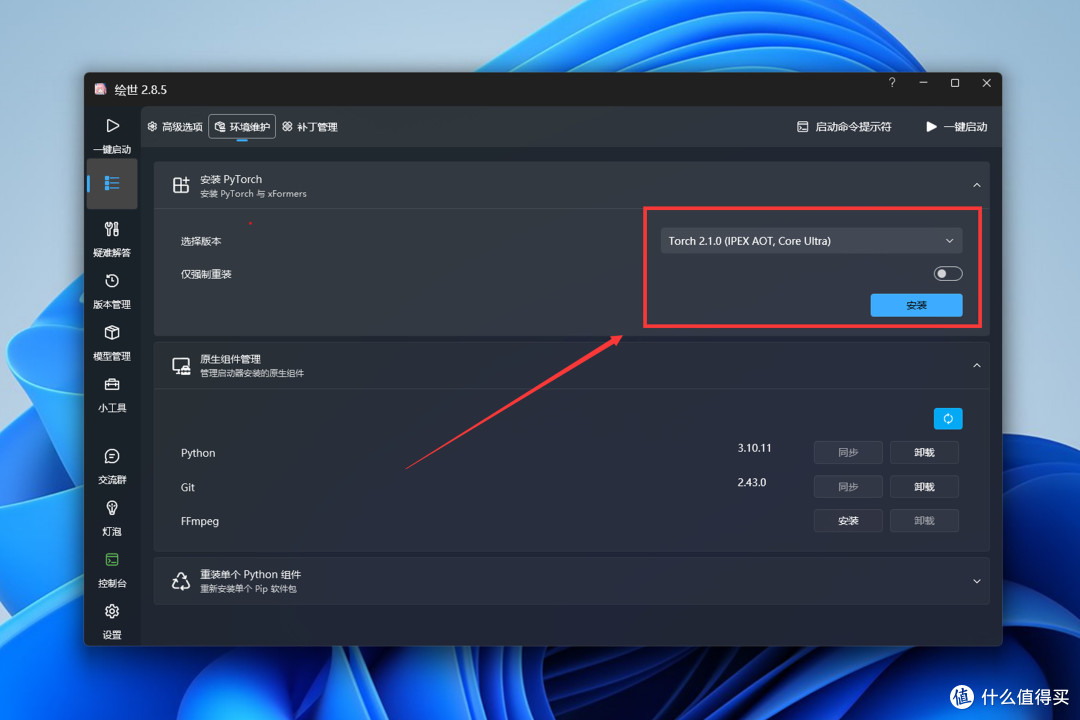This screenshot has width=1080, height=720.
Task: Click 卸载 button for FFmpeg
Action: tap(924, 521)
